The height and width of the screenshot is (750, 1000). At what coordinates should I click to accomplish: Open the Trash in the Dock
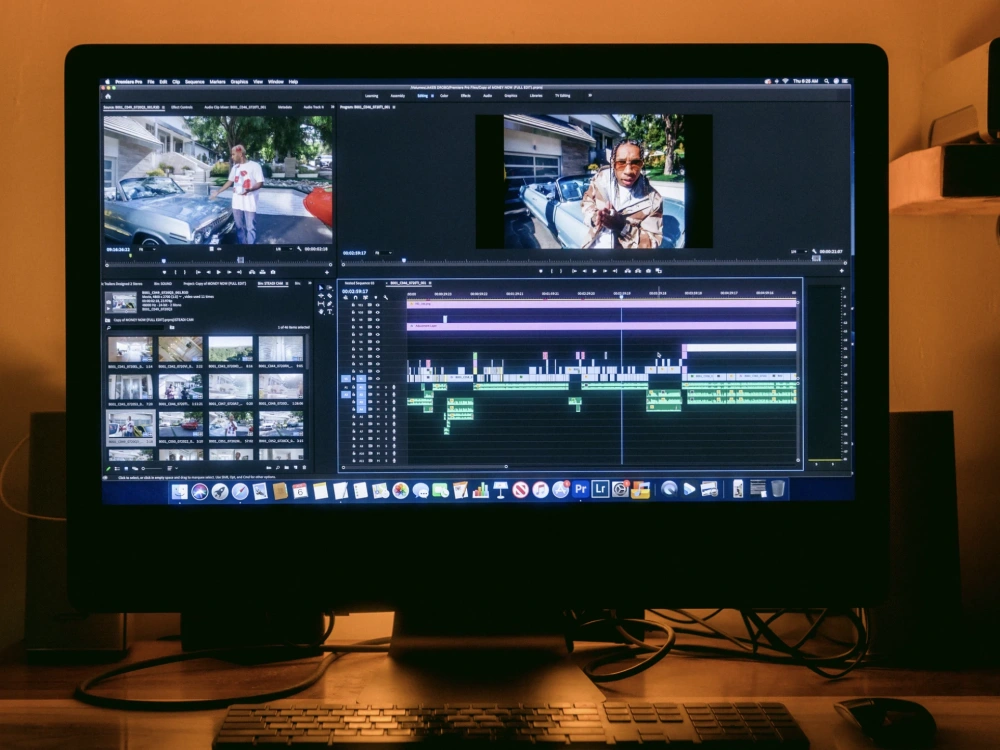777,489
